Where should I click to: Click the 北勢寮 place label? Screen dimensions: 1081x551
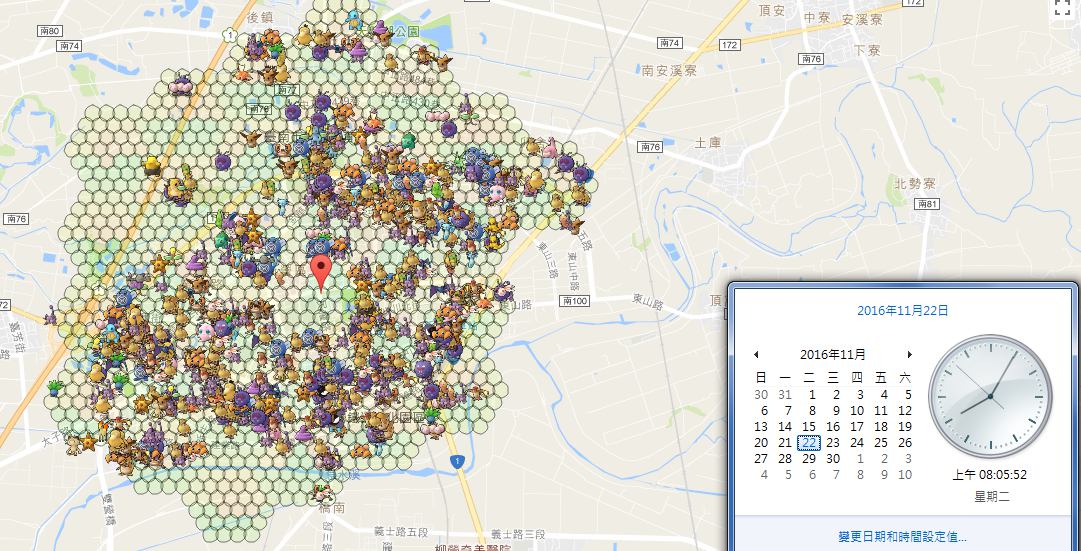click(914, 183)
